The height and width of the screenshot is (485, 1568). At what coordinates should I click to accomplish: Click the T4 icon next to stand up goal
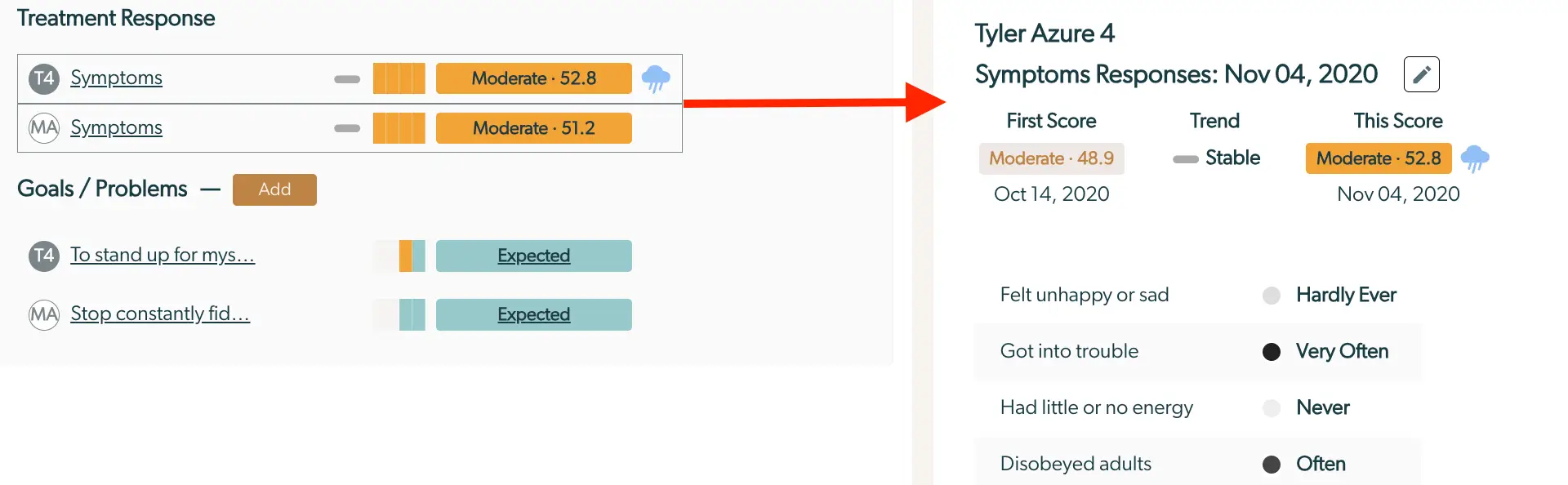tap(42, 256)
